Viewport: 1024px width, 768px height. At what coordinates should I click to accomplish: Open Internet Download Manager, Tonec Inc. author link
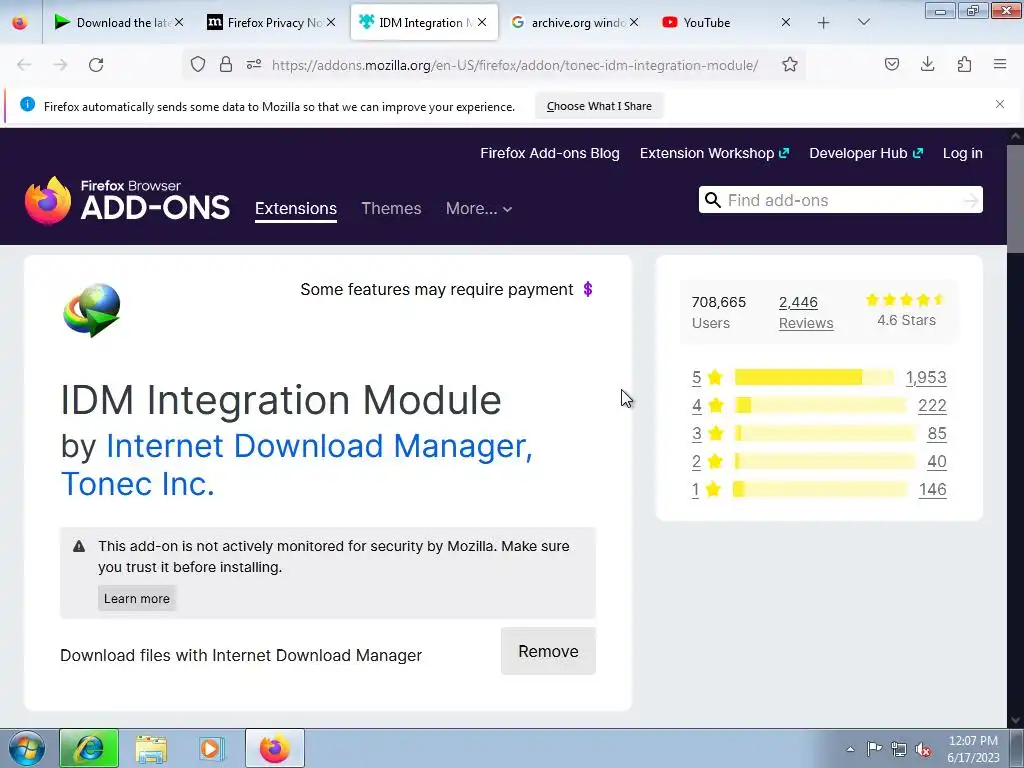297,465
